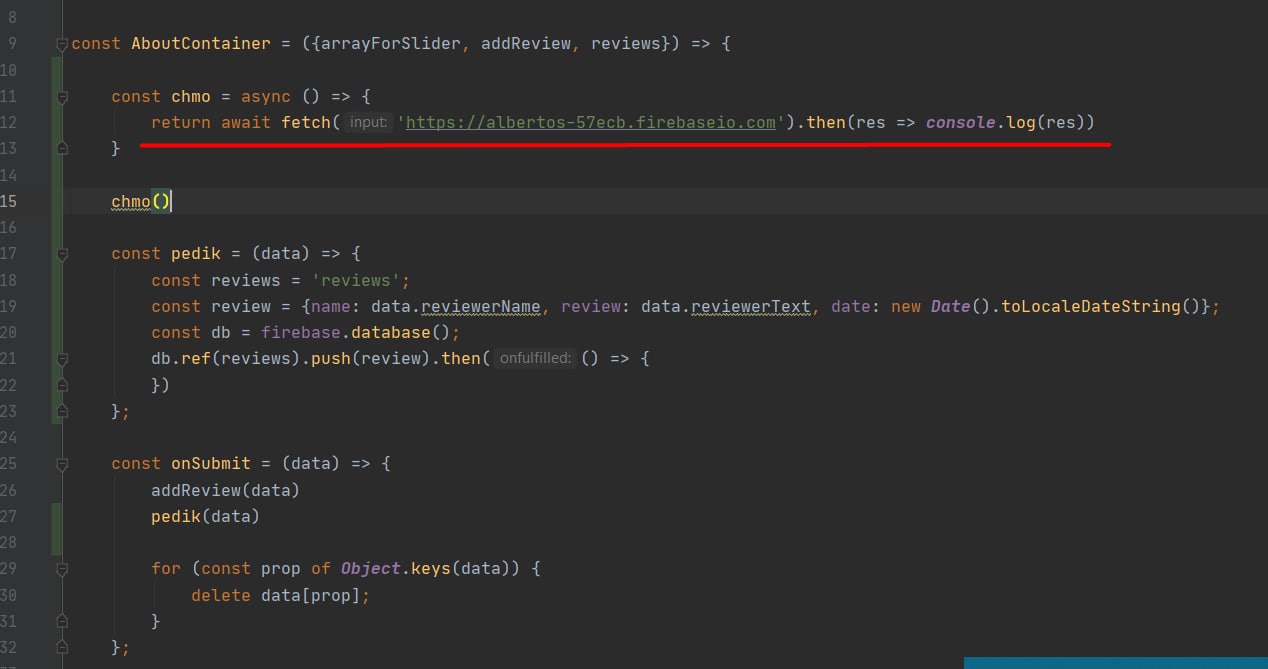
Task: Click the fold end marker on line 32
Action: click(62, 647)
